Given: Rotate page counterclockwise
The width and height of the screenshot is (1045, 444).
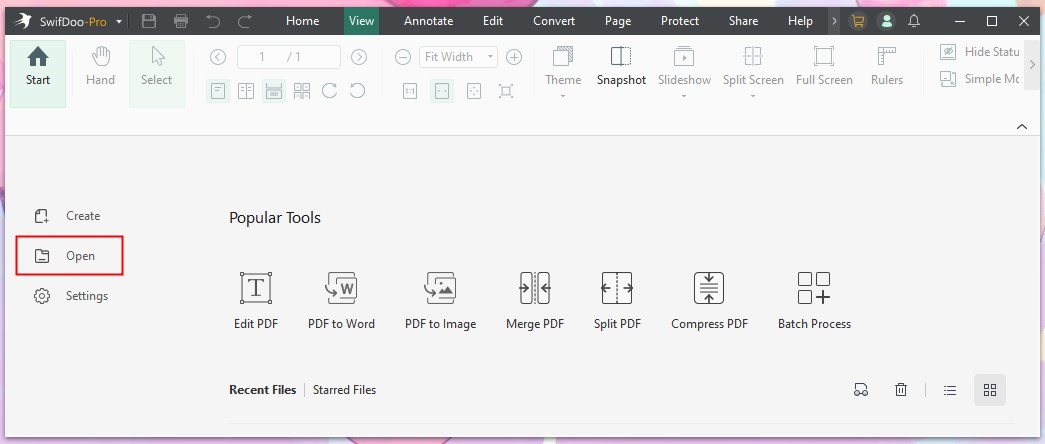Looking at the screenshot, I should click(x=357, y=91).
